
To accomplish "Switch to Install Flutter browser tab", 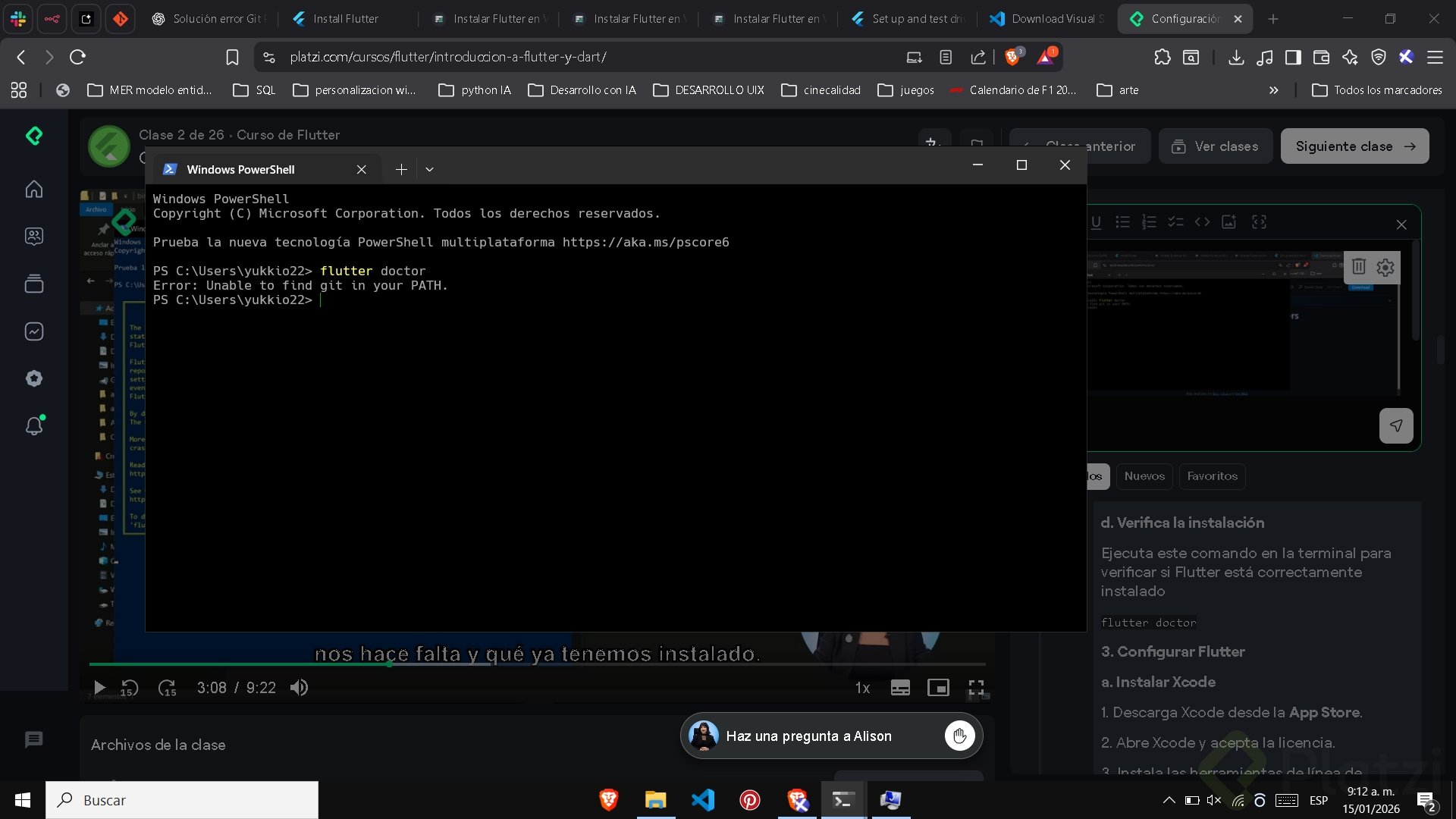I will click(x=346, y=19).
